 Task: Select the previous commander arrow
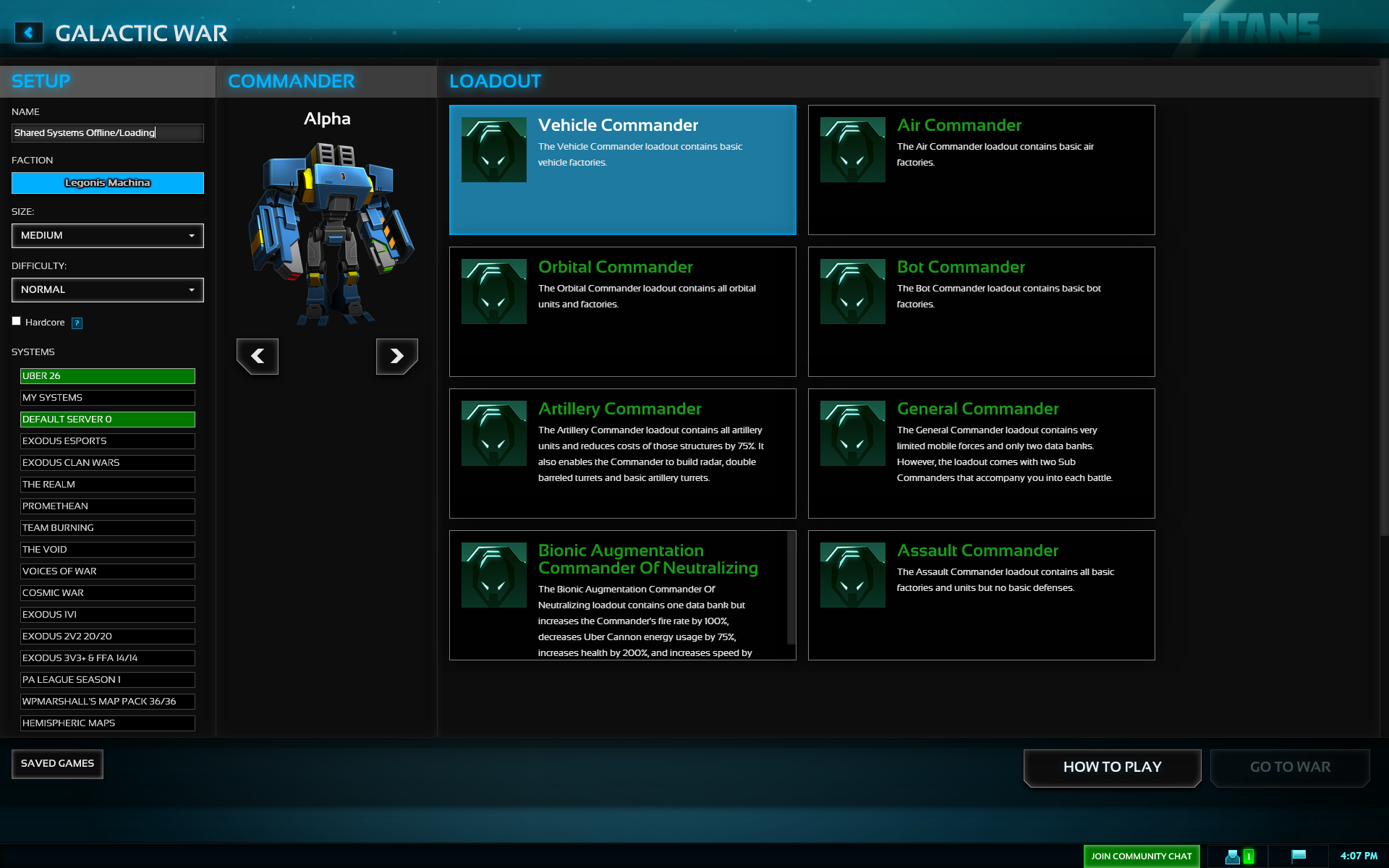pos(258,356)
